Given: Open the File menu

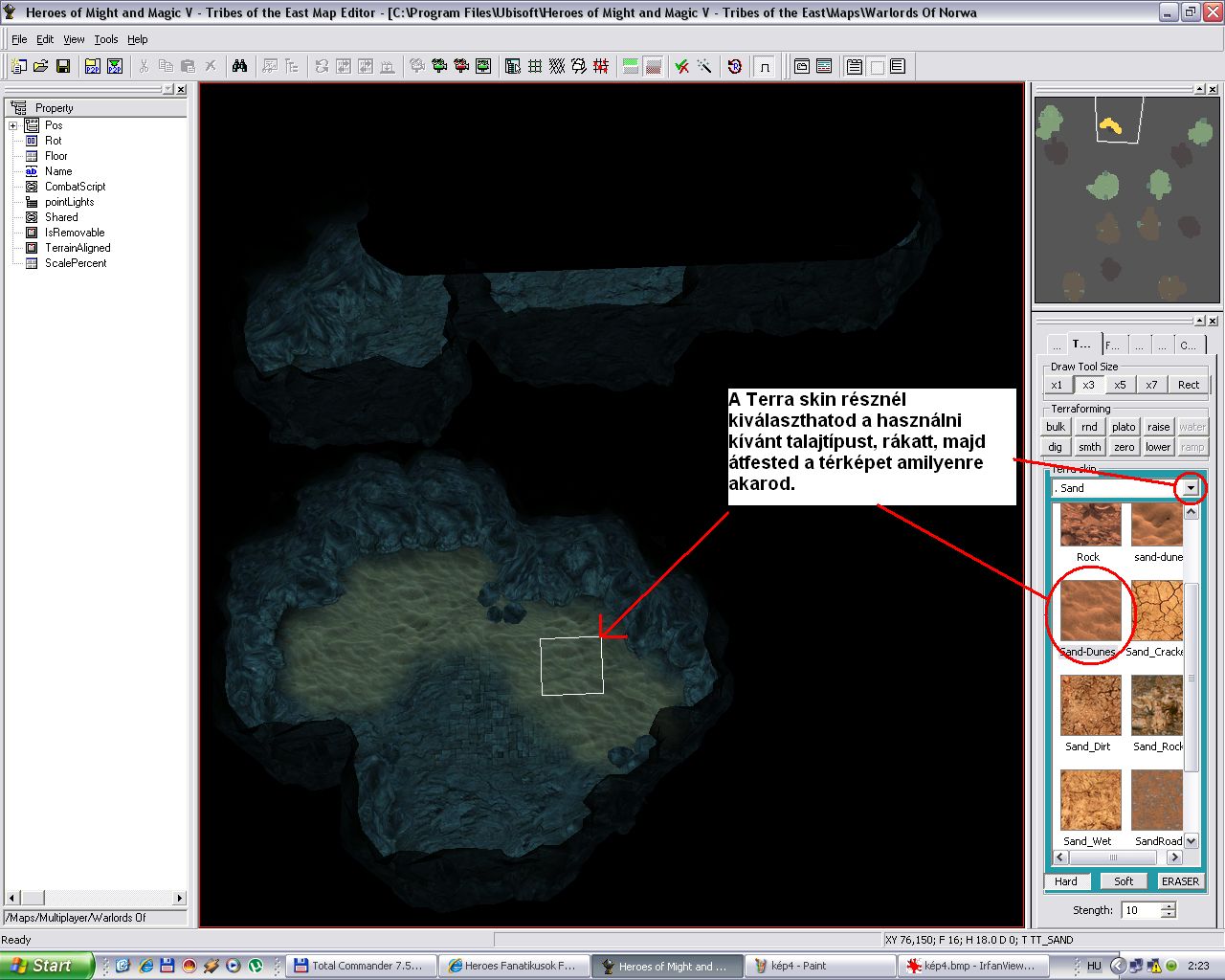Looking at the screenshot, I should [19, 39].
